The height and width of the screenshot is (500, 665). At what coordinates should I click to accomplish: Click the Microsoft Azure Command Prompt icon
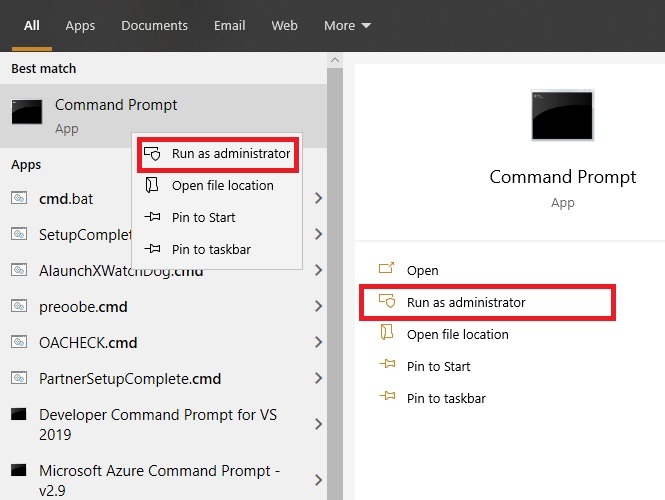pos(18,469)
